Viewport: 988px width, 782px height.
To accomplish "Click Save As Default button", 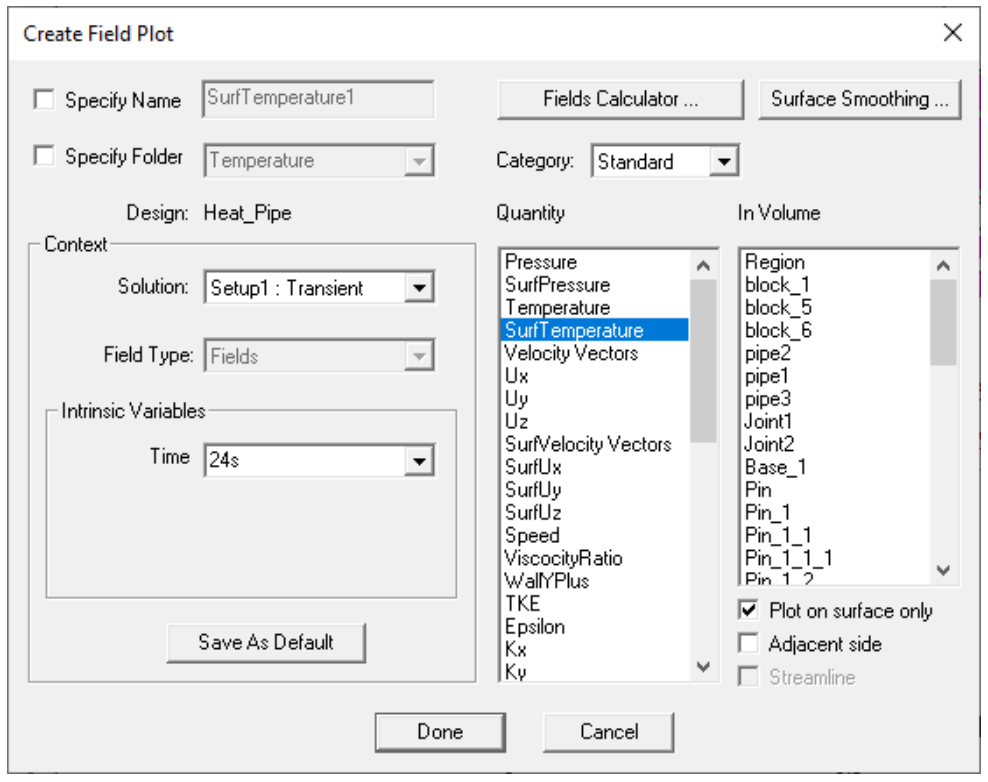I will click(x=266, y=642).
